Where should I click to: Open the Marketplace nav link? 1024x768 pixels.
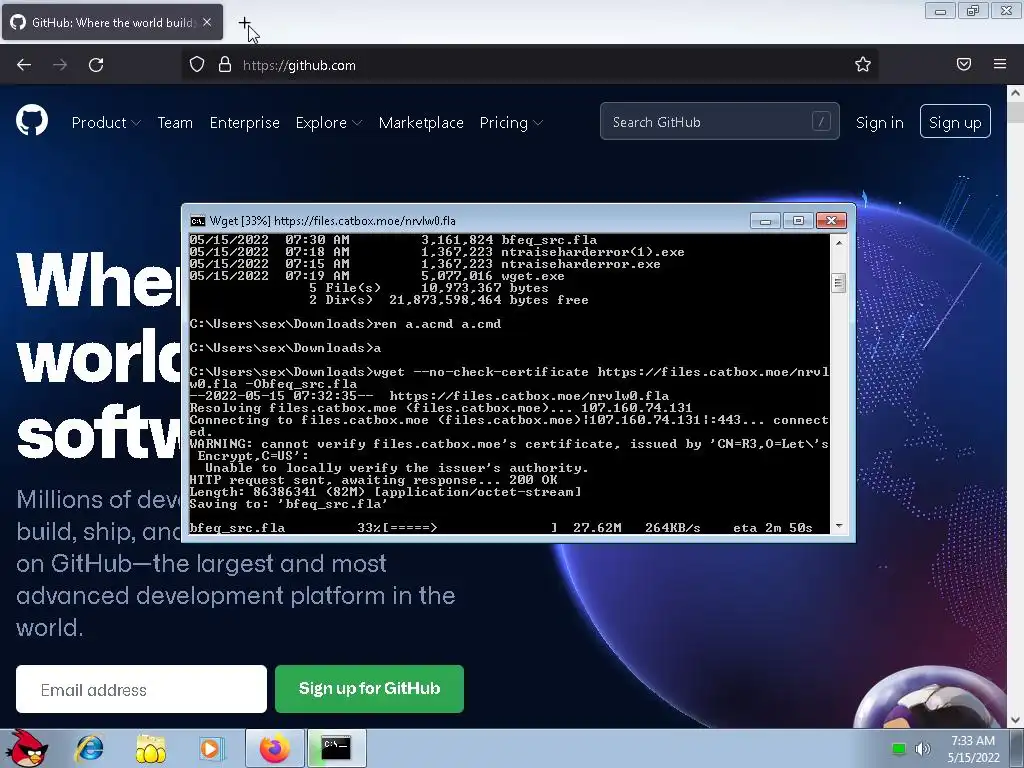coord(421,123)
